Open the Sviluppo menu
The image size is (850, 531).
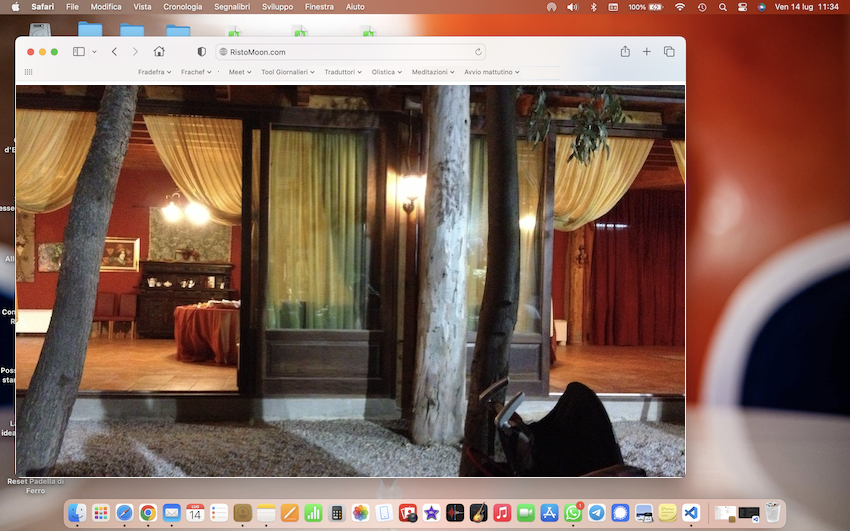tap(278, 7)
